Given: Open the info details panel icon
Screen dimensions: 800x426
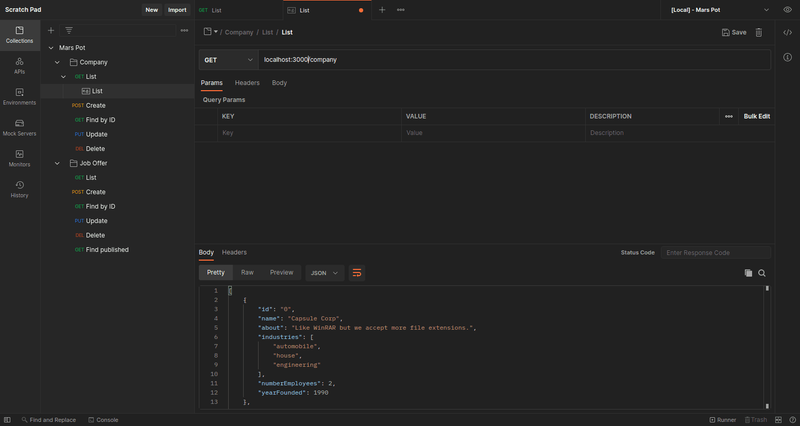Looking at the screenshot, I should pos(787,57).
